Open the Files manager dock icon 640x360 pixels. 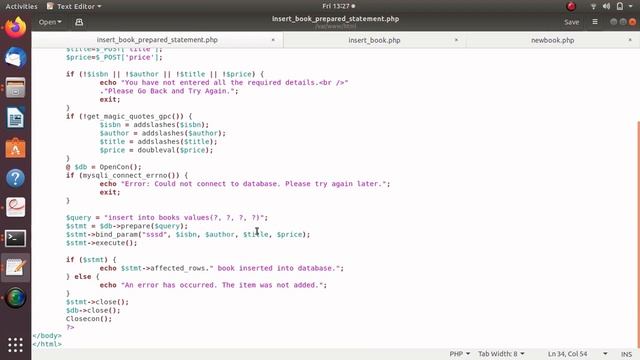tap(16, 88)
